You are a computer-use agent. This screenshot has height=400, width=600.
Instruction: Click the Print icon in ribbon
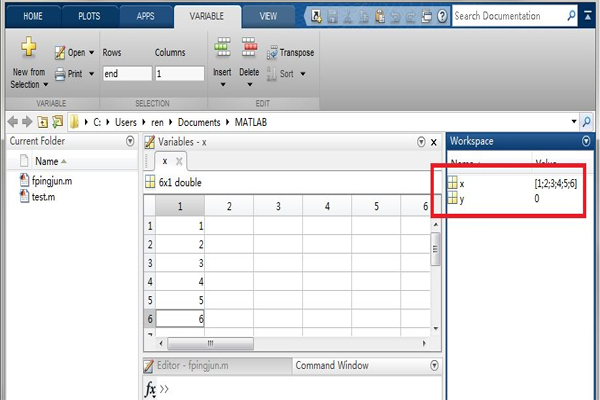pyautogui.click(x=60, y=73)
